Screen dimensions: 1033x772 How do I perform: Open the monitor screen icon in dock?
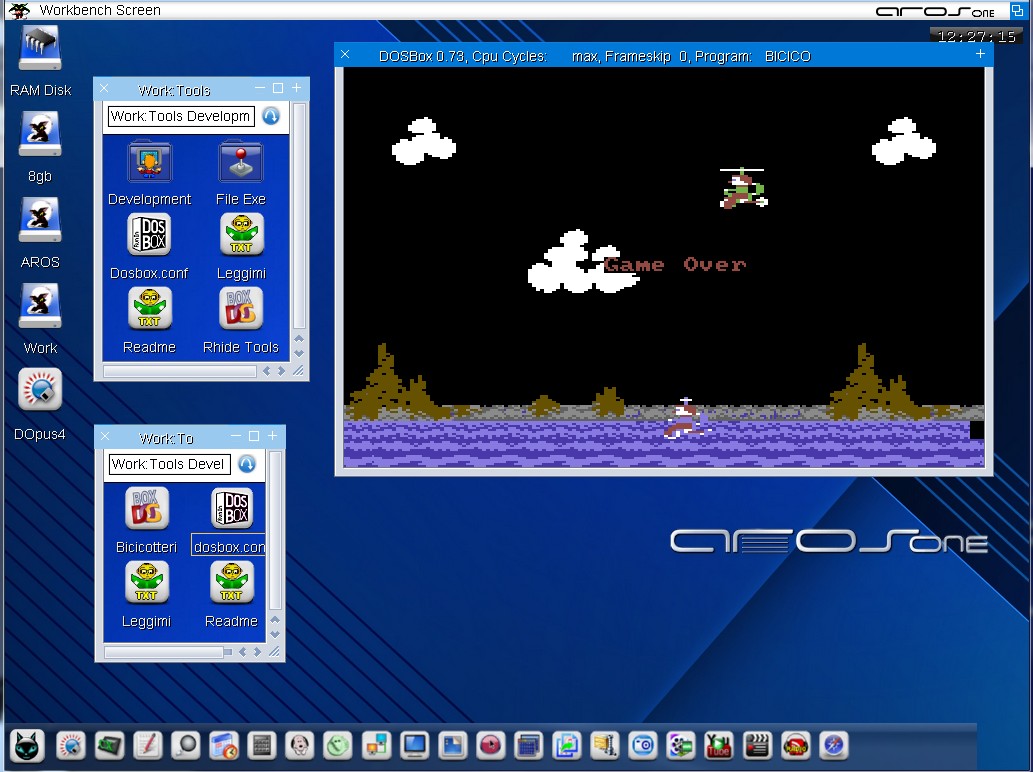pos(414,746)
